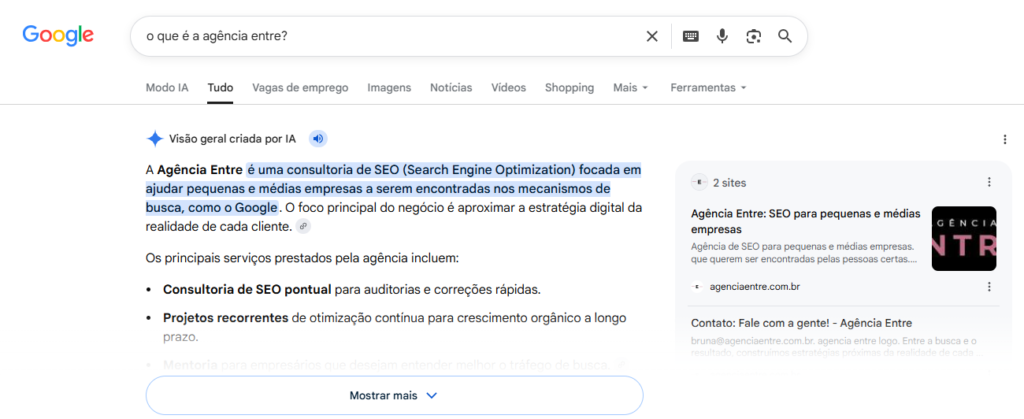
Task: Open the on-screen keyboard input tool
Action: point(690,37)
